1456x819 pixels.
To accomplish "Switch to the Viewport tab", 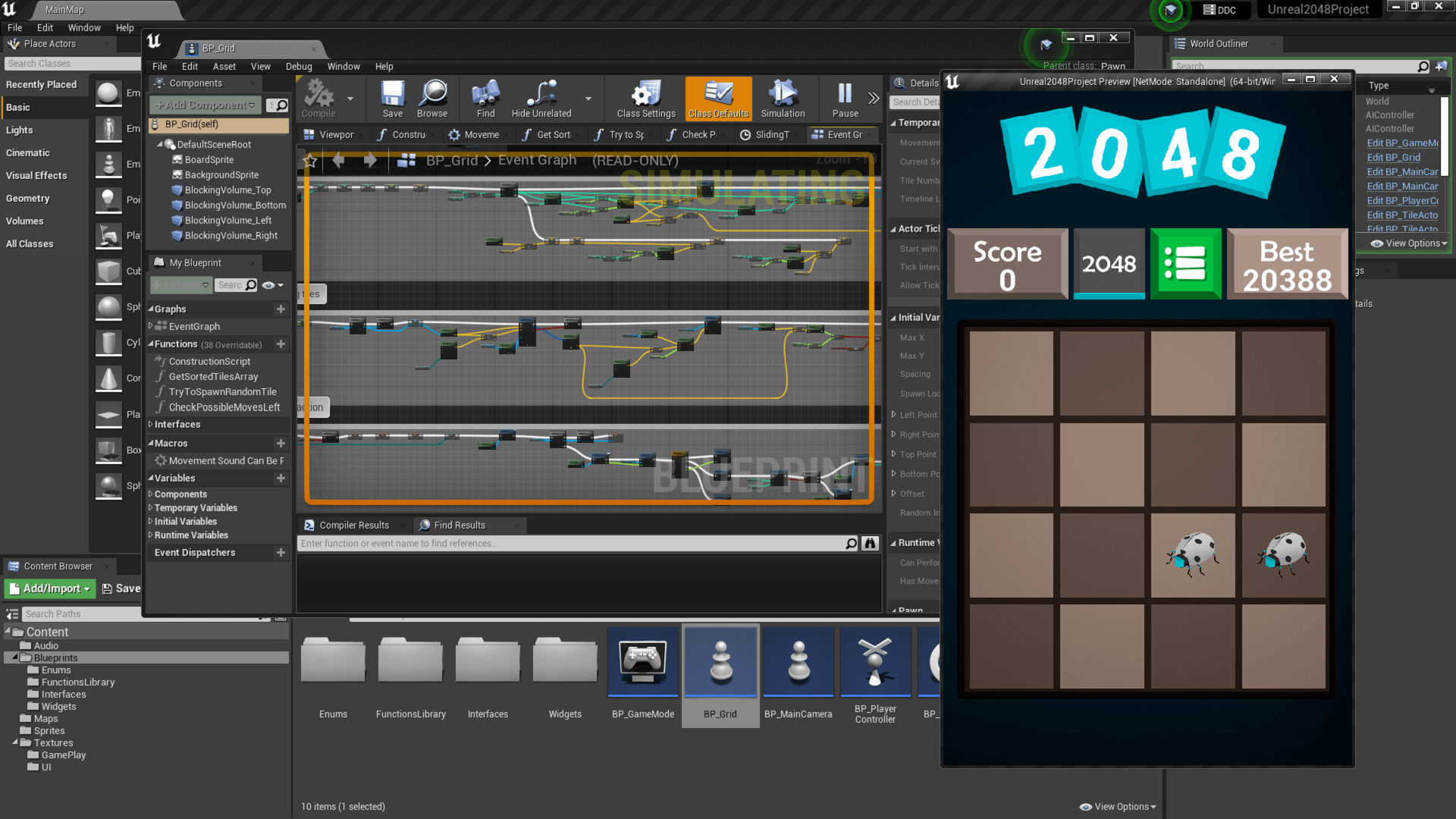I will click(329, 134).
